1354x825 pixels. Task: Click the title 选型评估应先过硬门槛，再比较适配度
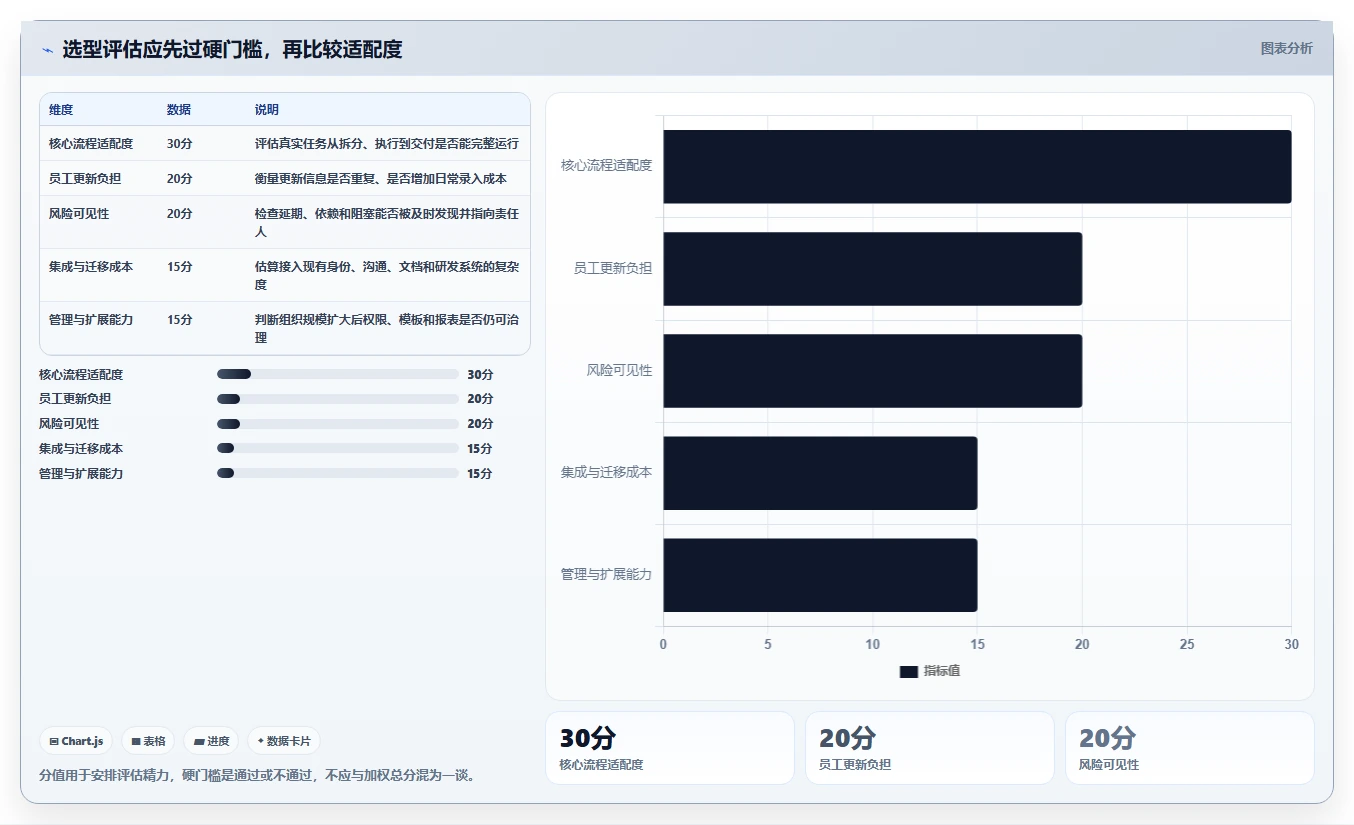point(232,49)
